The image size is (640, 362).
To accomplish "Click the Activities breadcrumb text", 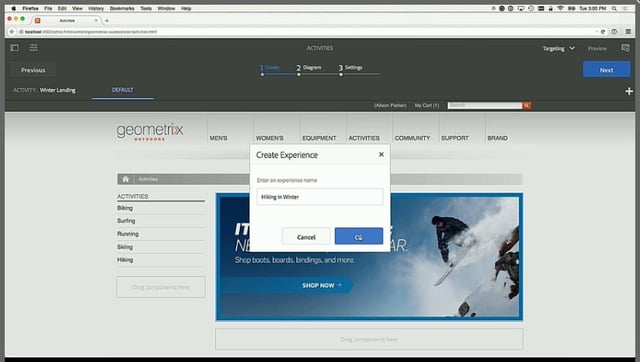I will [x=148, y=179].
